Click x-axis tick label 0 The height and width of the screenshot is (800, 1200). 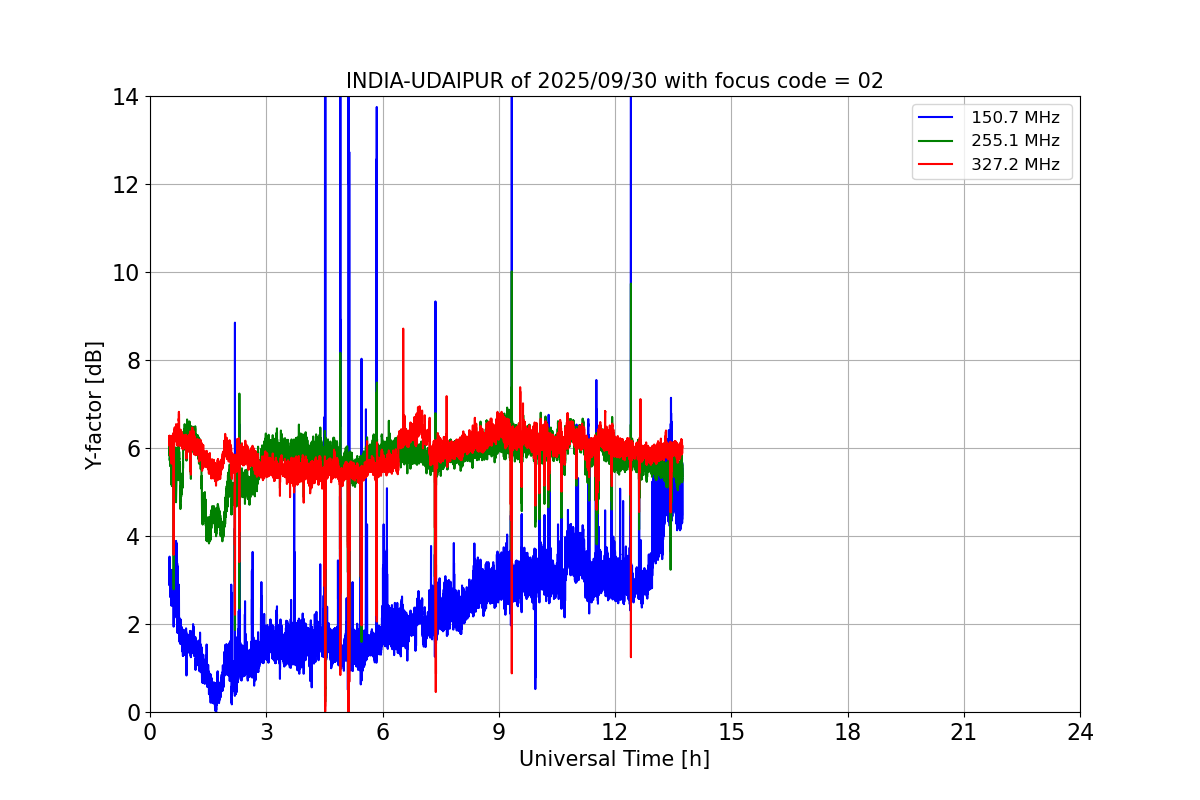pos(150,733)
